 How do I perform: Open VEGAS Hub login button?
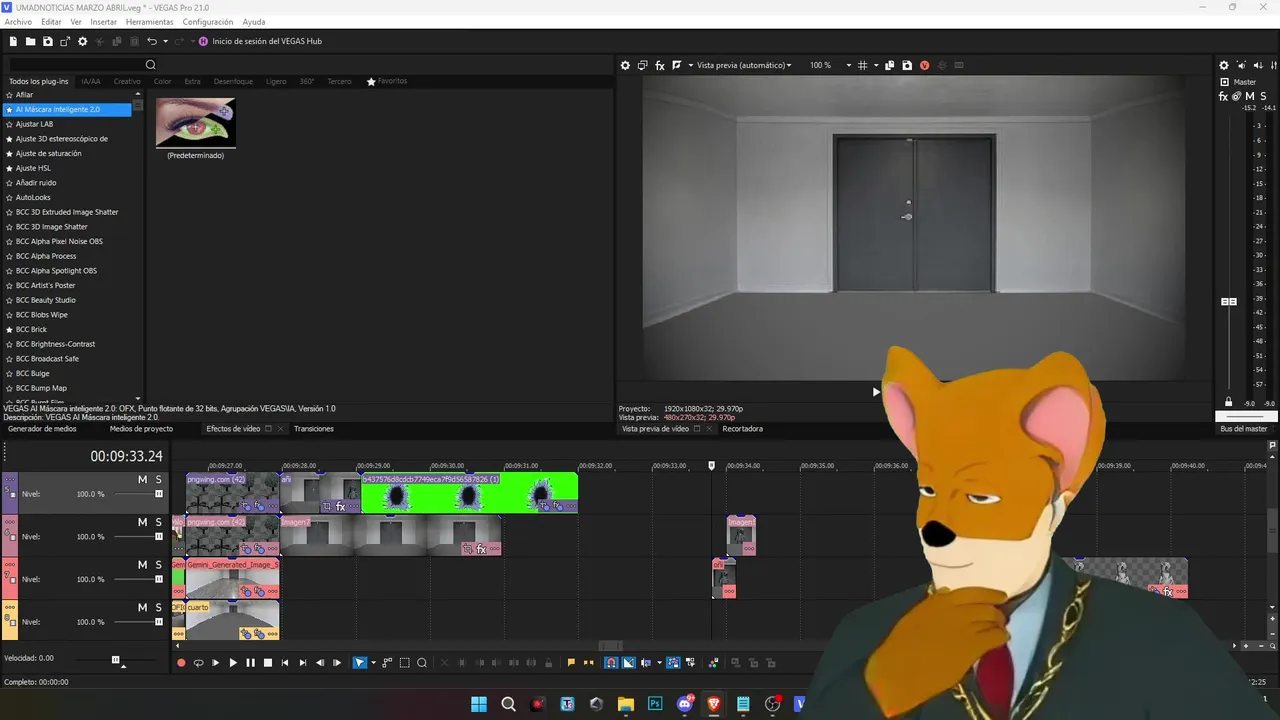[x=260, y=41]
